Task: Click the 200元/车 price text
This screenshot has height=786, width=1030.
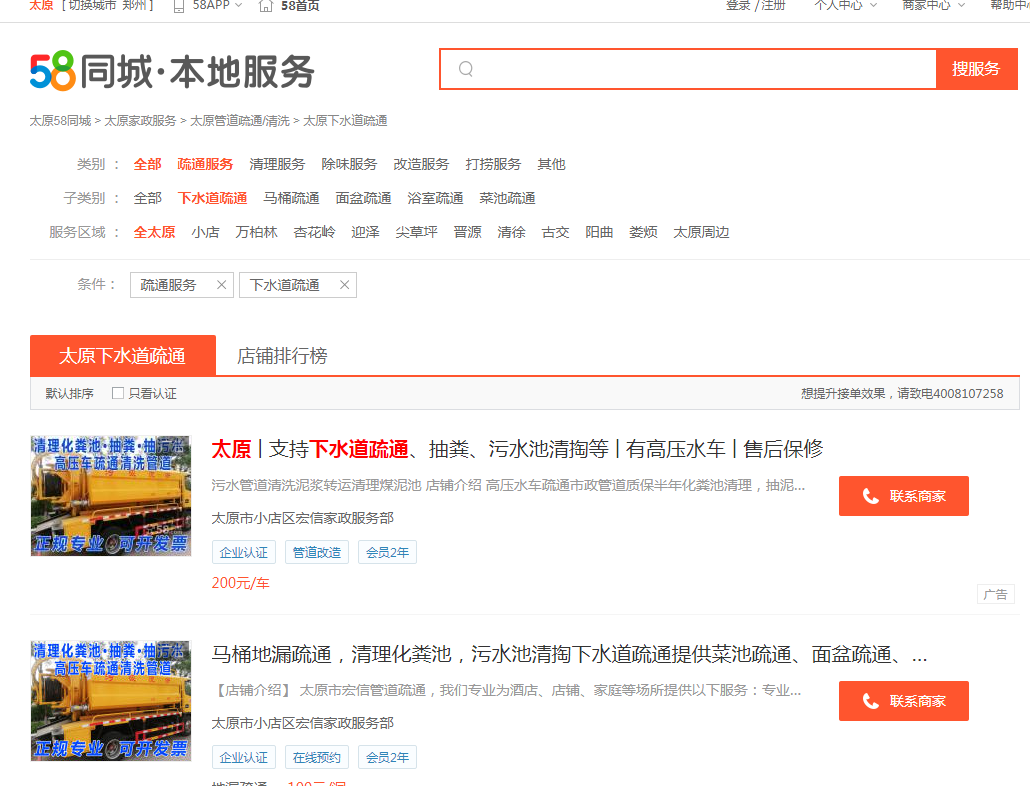Action: pyautogui.click(x=240, y=583)
